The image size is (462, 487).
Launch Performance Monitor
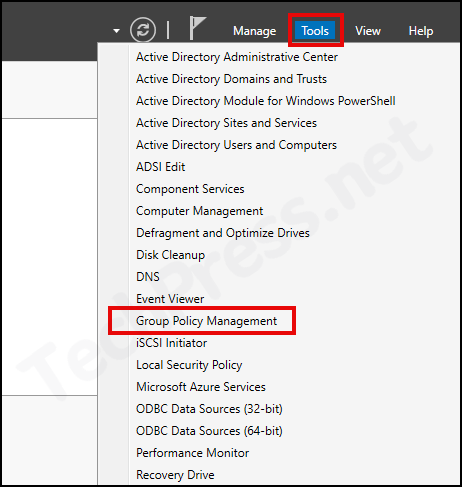(192, 453)
